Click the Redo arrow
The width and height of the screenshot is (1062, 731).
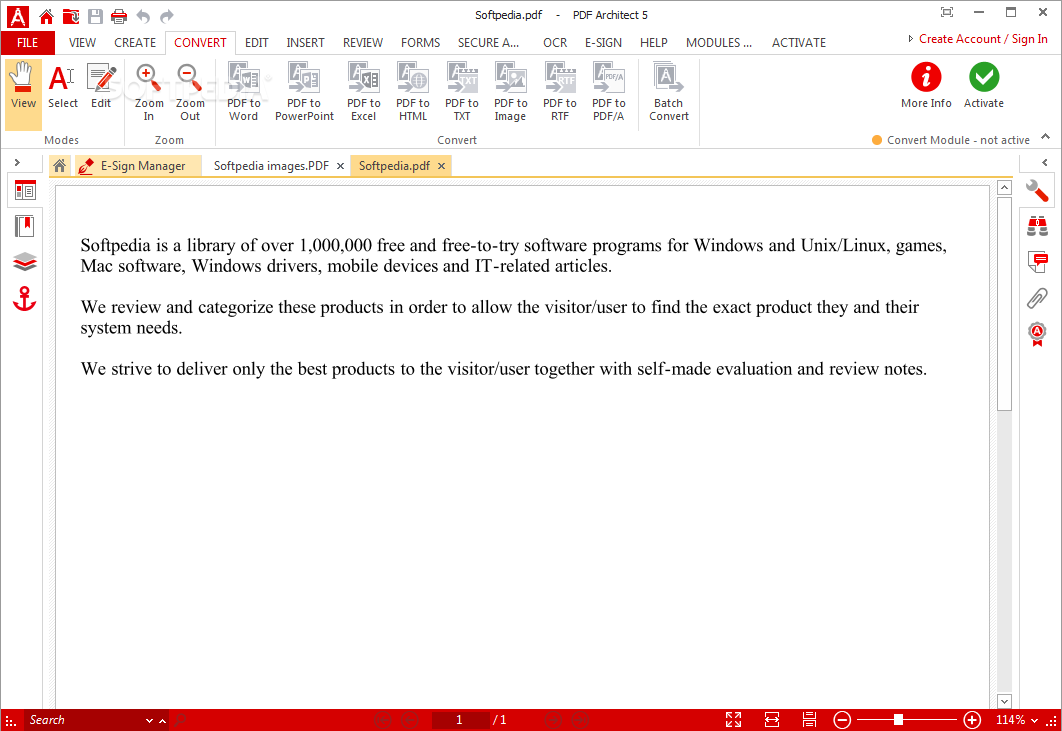coord(167,16)
